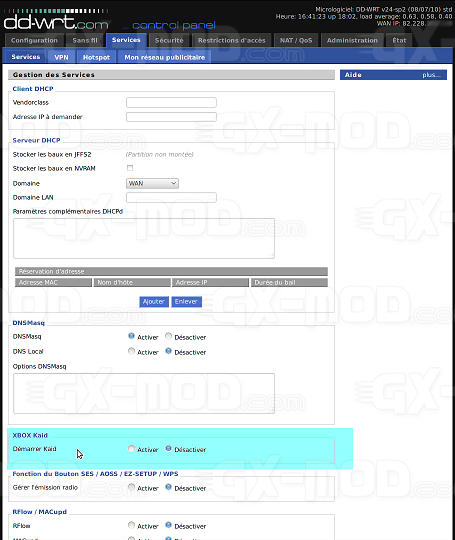Select Activer for DNS Local
Screen dimensions: 455x540
[x=131, y=351]
